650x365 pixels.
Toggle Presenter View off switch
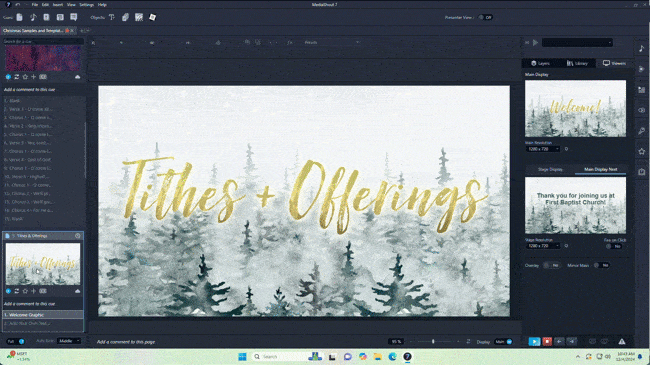coord(485,17)
